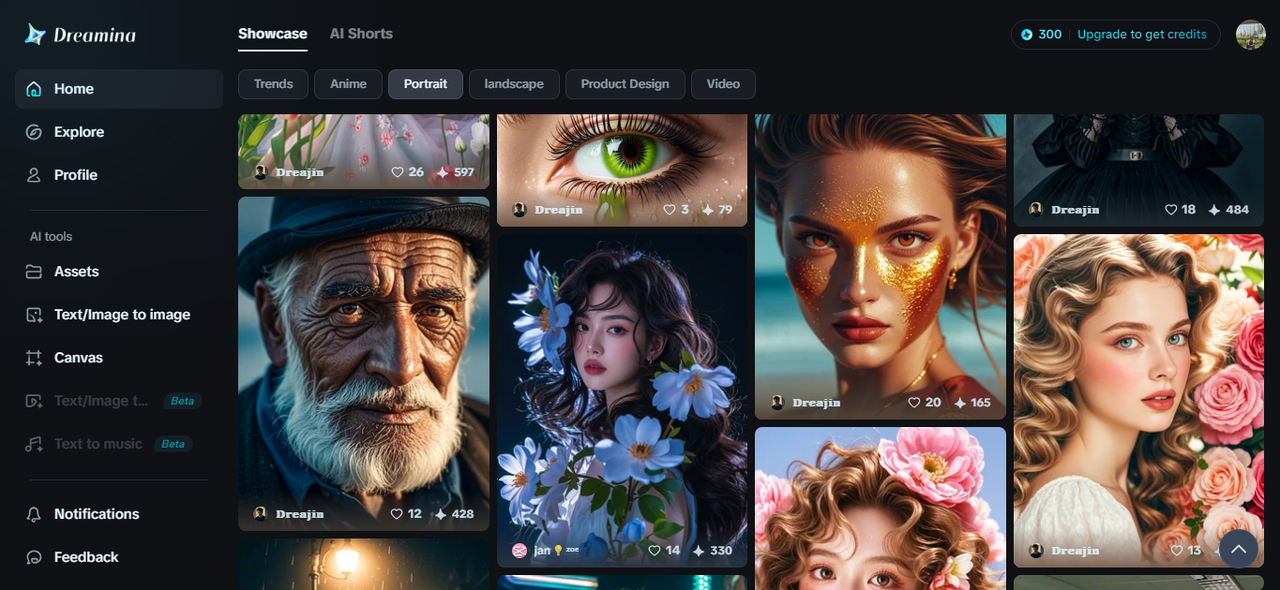
Task: Select the landscape category filter
Action: (x=514, y=84)
